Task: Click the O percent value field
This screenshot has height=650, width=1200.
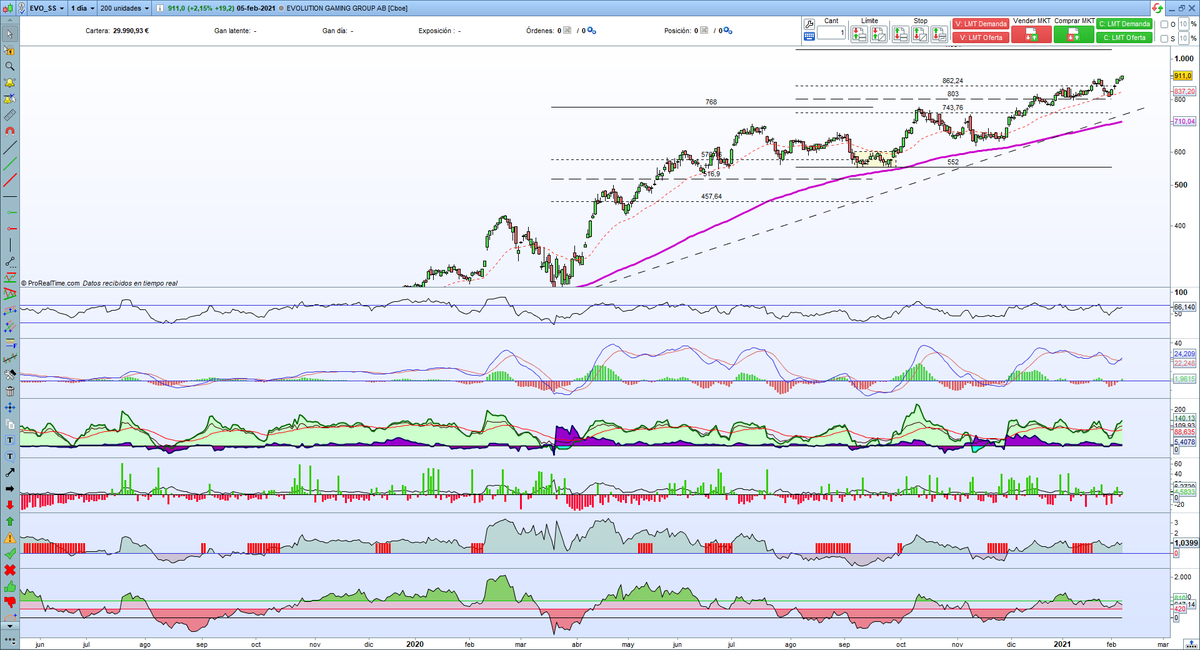Action: point(1183,24)
